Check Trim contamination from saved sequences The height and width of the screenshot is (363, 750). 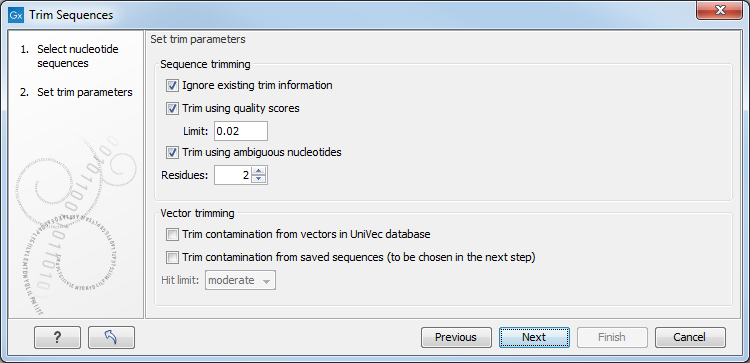[x=172, y=257]
